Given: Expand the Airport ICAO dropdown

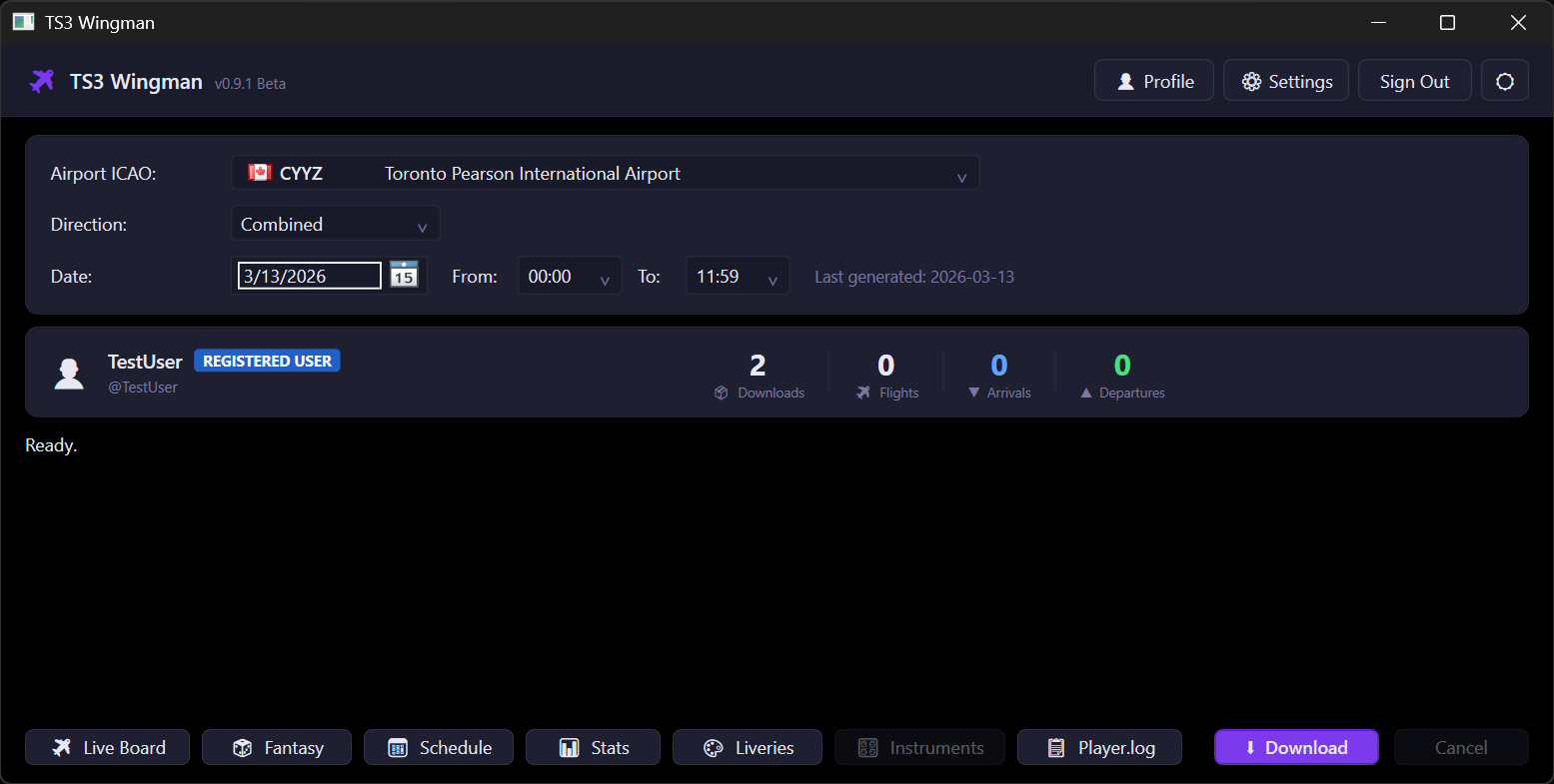Looking at the screenshot, I should [605, 173].
